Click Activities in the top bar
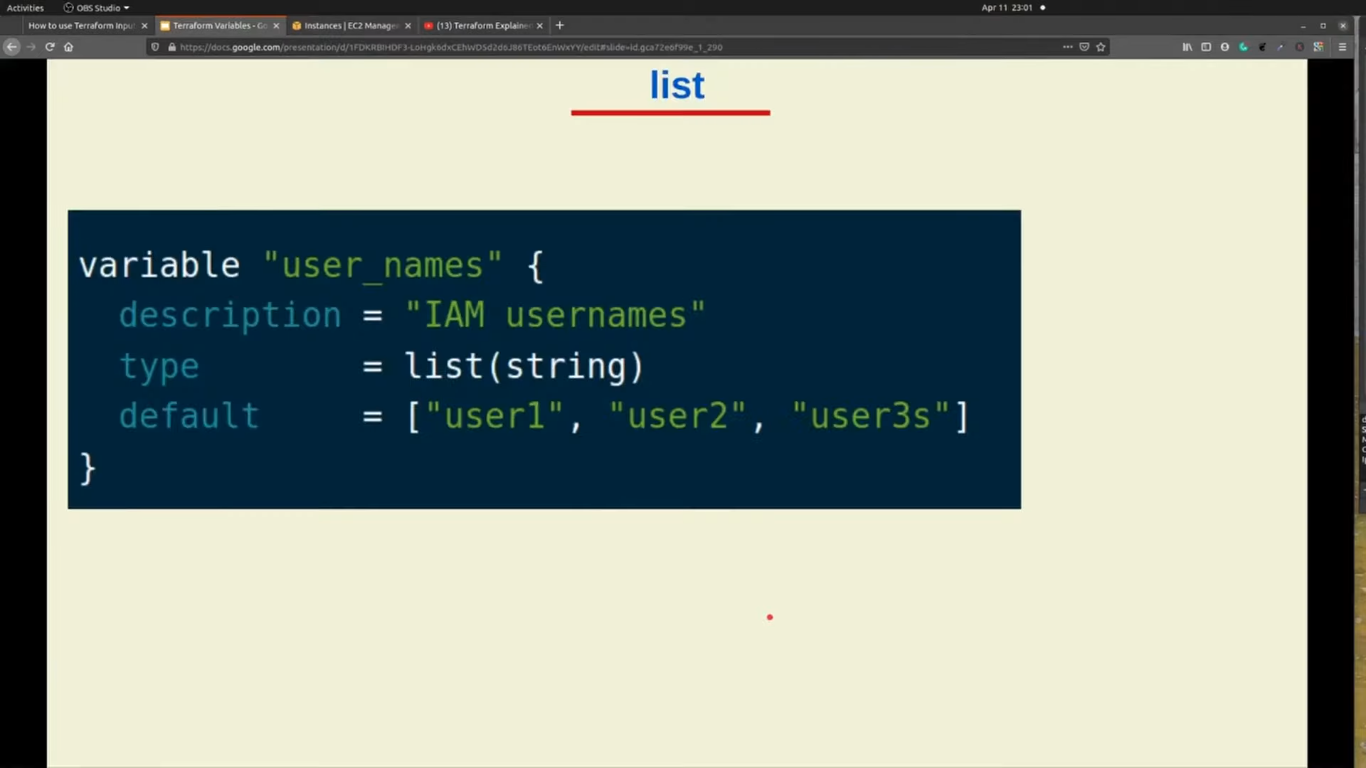The image size is (1366, 768). tap(25, 8)
